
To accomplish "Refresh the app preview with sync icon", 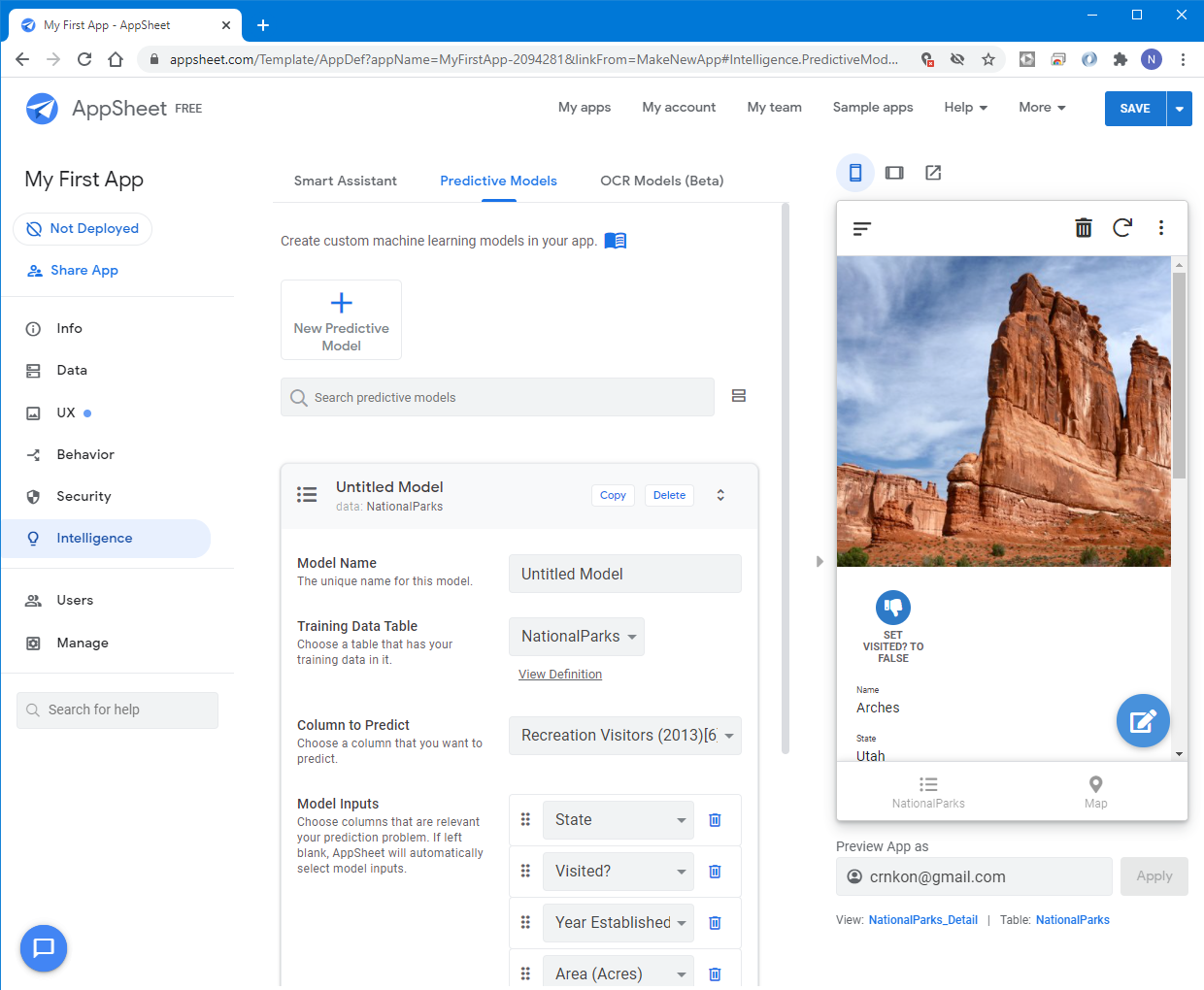I will coord(1122,228).
